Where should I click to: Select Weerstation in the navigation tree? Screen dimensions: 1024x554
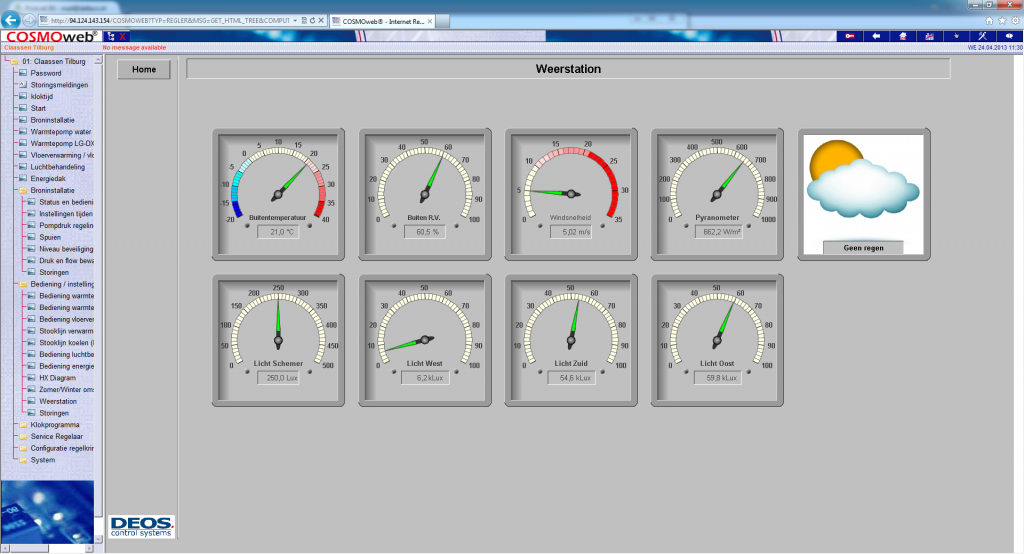point(58,401)
